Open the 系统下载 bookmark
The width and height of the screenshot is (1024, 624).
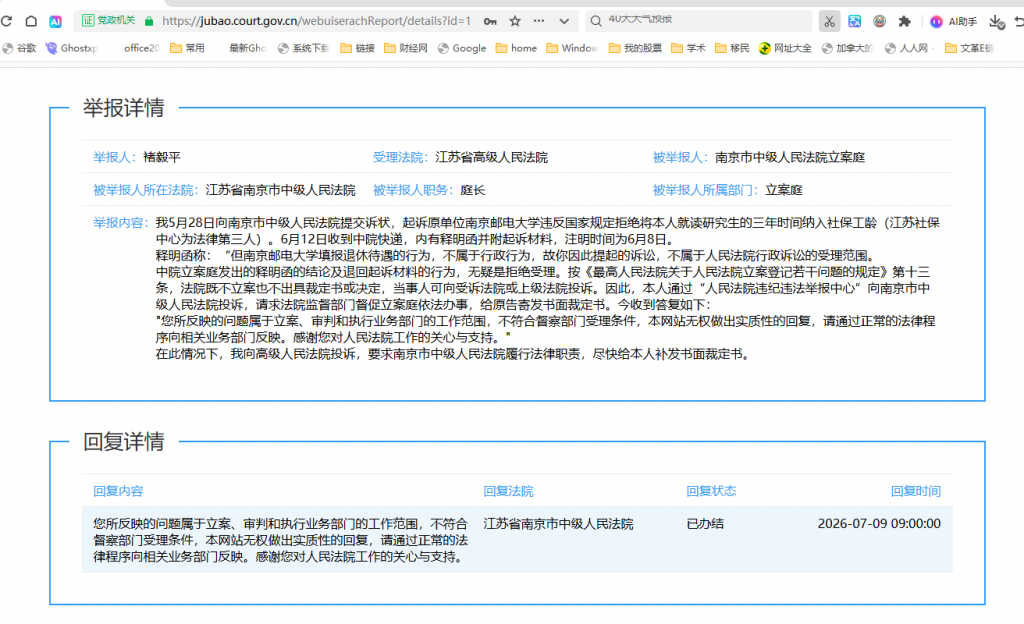pyautogui.click(x=304, y=48)
